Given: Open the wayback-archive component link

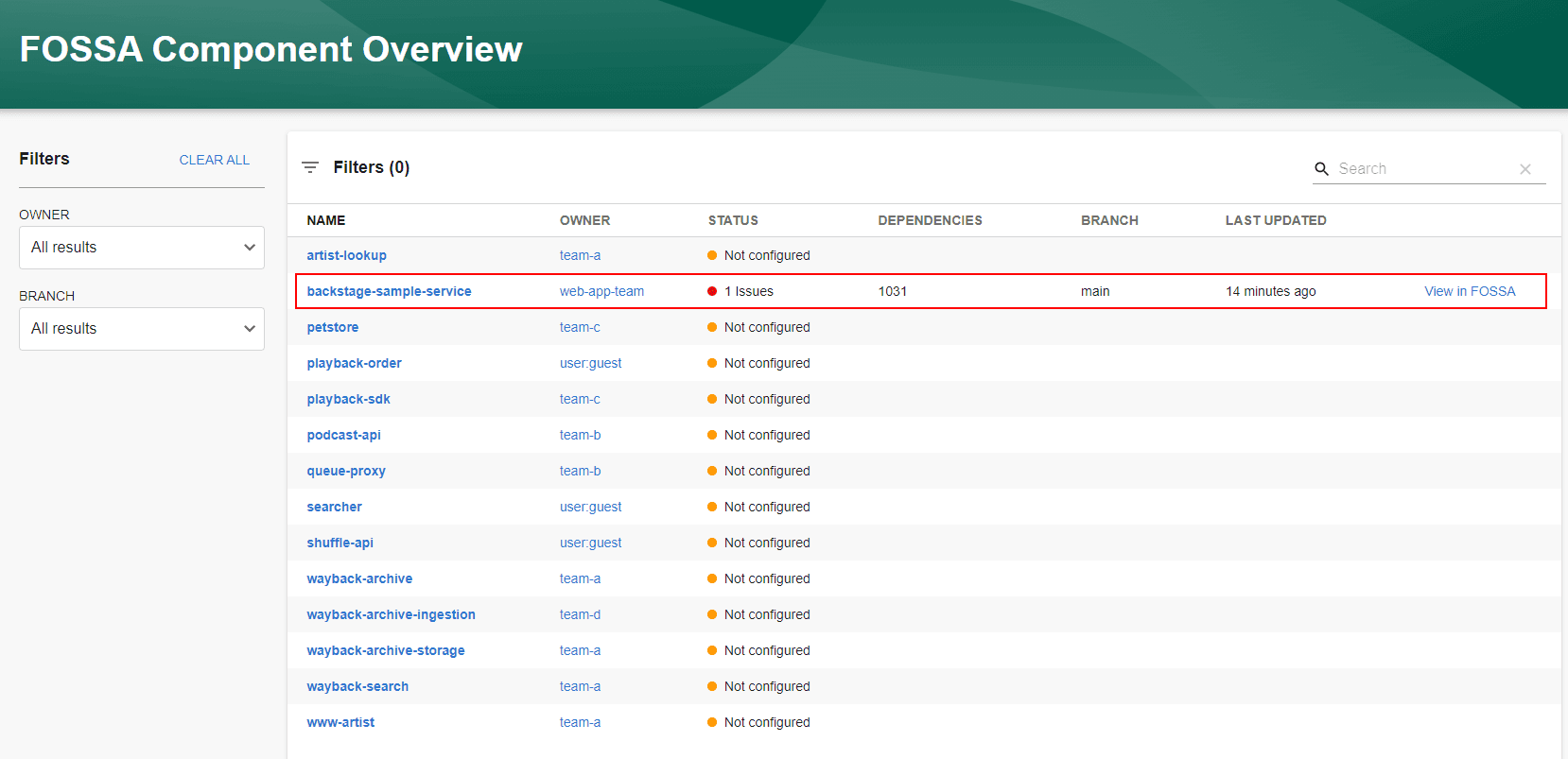Looking at the screenshot, I should [359, 578].
